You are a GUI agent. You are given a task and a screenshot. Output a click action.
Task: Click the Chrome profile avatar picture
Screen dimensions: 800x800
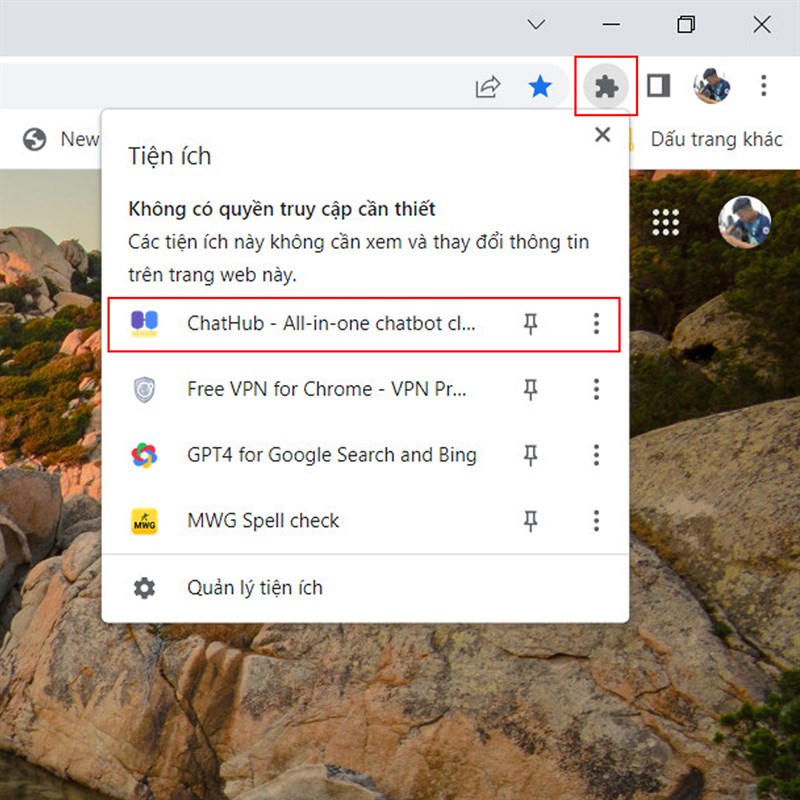[x=713, y=87]
